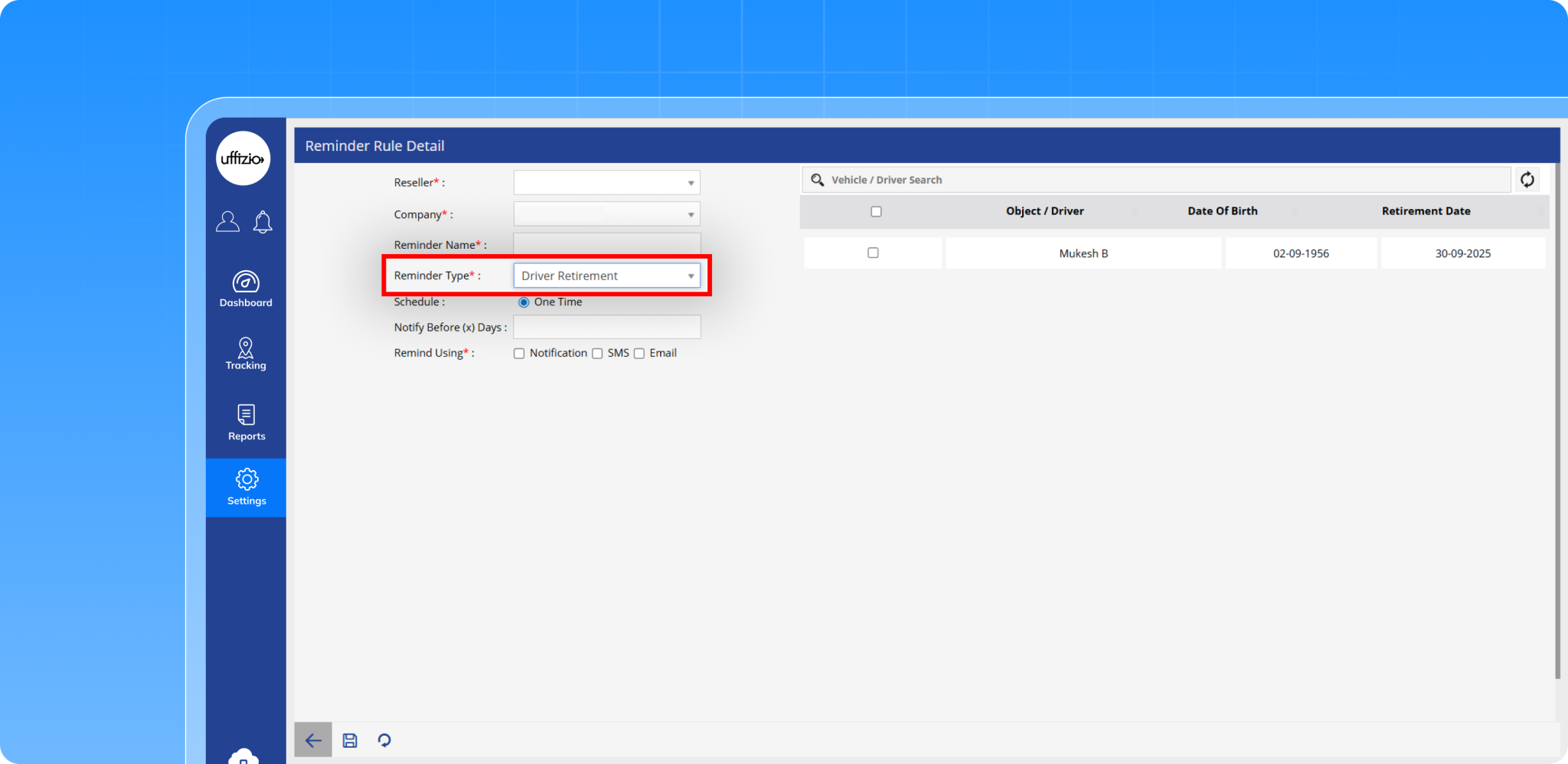Click the refresh icon beside search

click(x=1527, y=180)
